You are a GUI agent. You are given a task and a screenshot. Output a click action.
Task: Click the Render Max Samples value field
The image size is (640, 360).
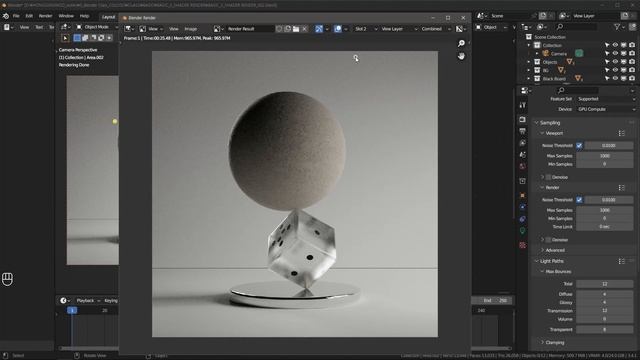tap(605, 210)
